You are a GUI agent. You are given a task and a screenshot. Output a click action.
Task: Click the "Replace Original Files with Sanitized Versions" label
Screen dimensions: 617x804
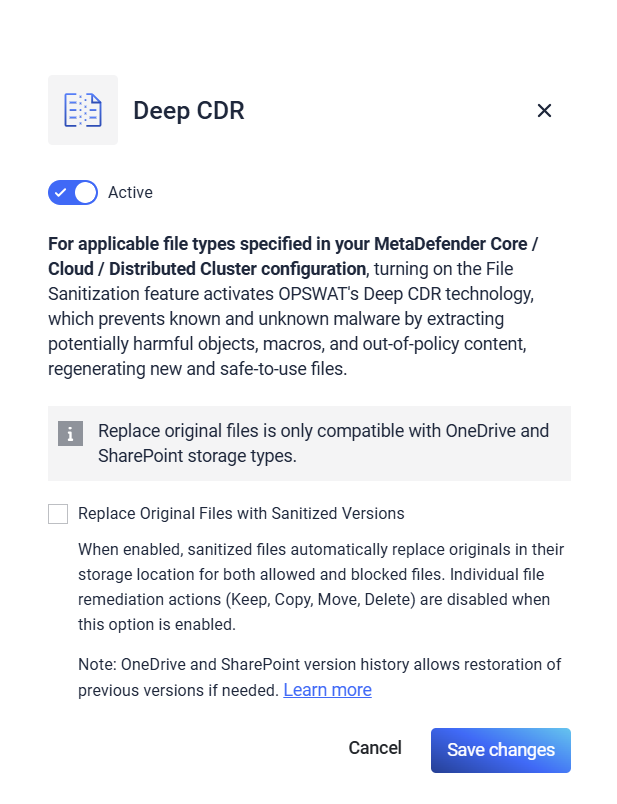tap(241, 514)
